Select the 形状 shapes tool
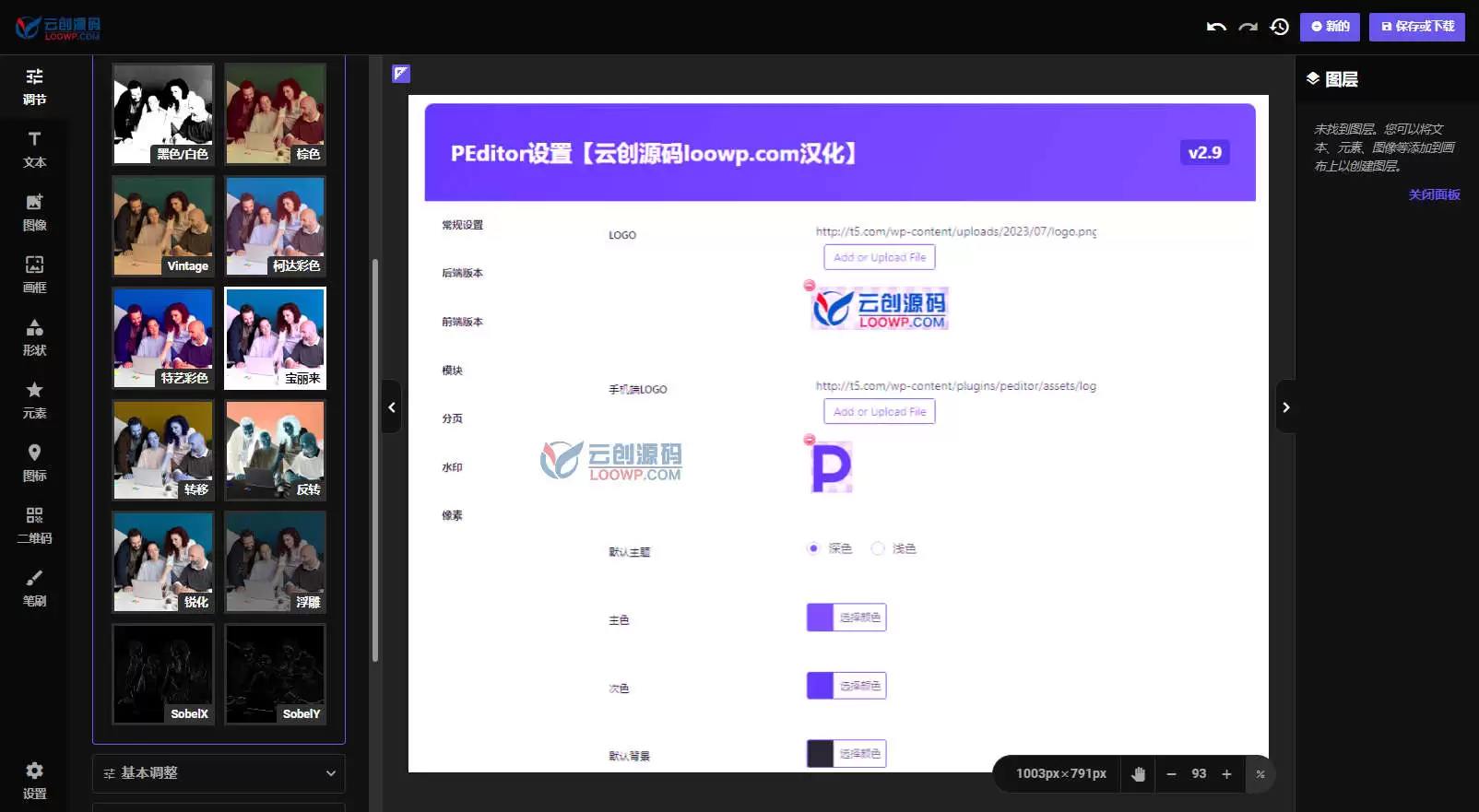 34,337
